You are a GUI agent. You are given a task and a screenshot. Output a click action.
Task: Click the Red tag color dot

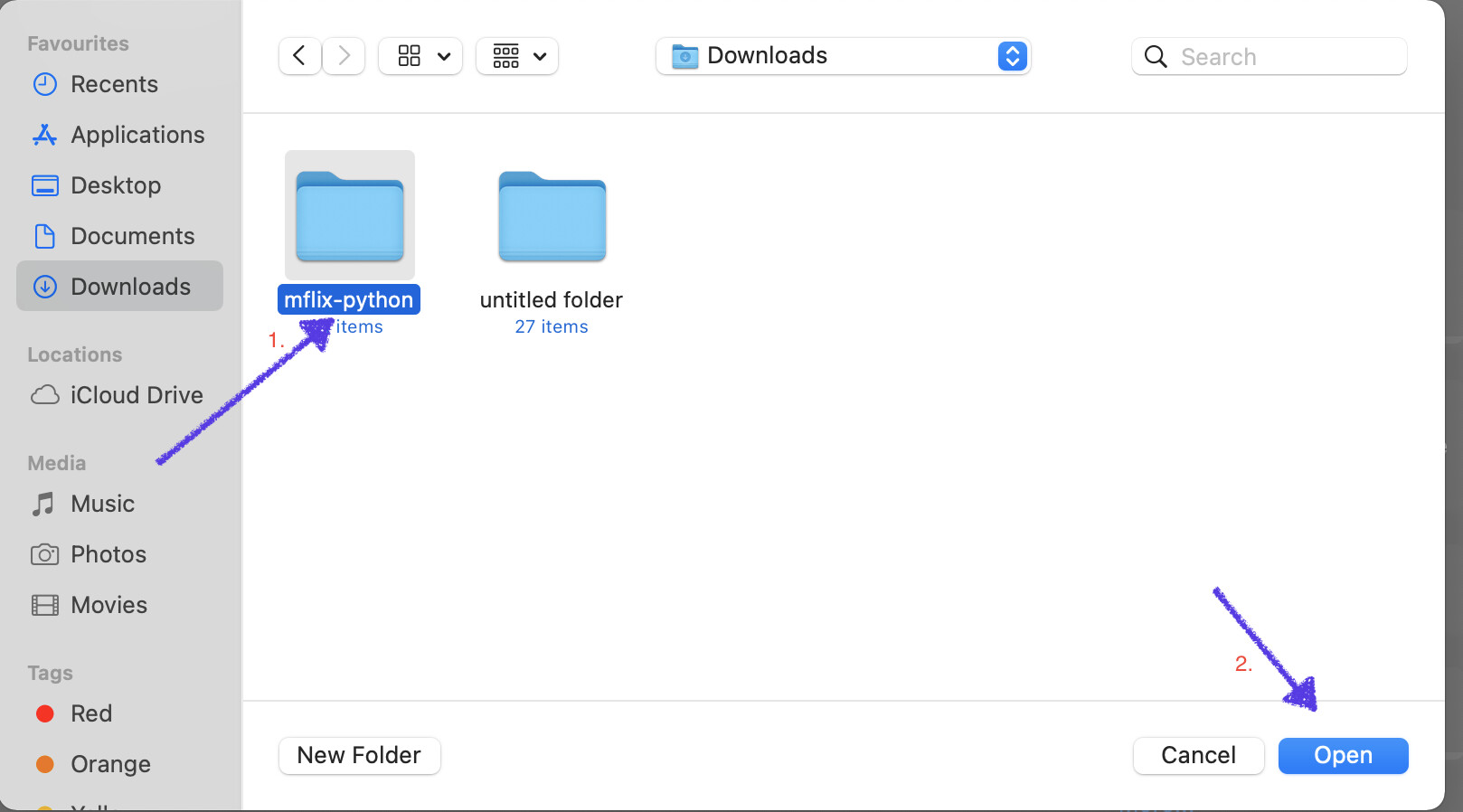click(45, 713)
